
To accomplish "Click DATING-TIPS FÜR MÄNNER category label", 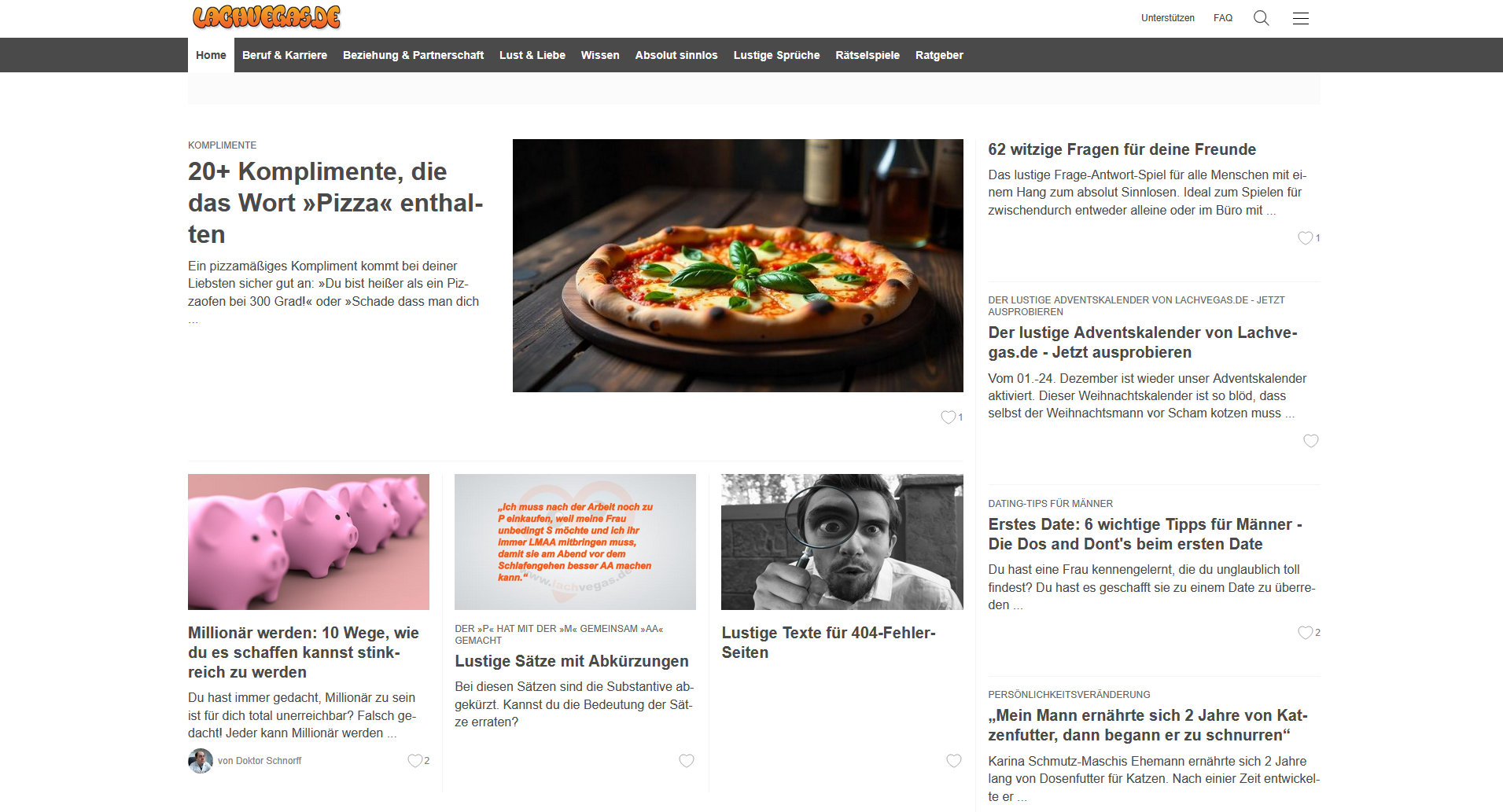I will (x=1051, y=504).
